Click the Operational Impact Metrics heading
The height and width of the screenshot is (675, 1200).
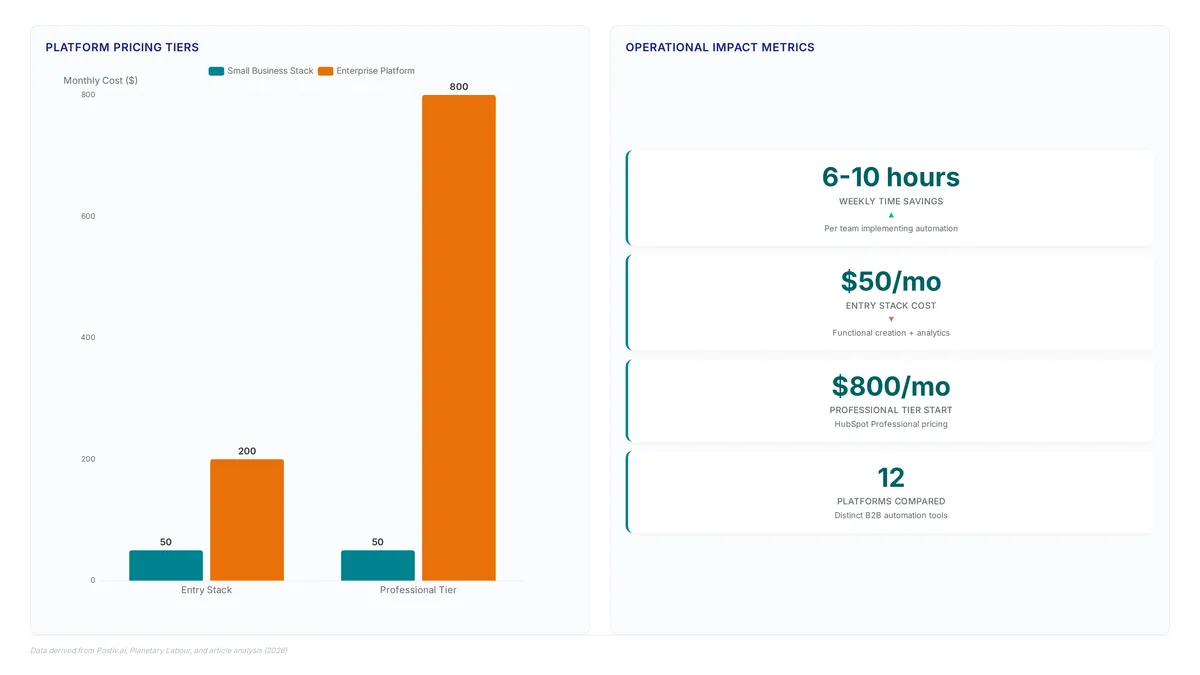pyautogui.click(x=720, y=47)
